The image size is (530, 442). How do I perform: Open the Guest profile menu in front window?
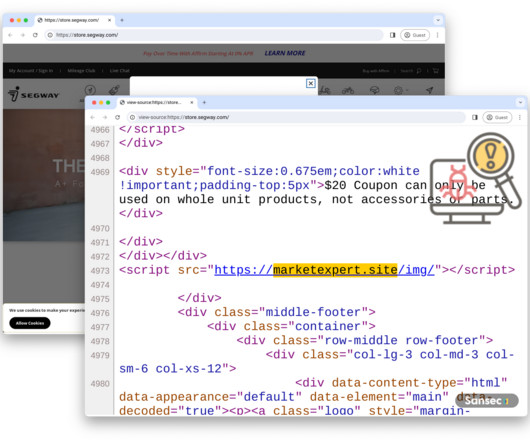pos(497,117)
